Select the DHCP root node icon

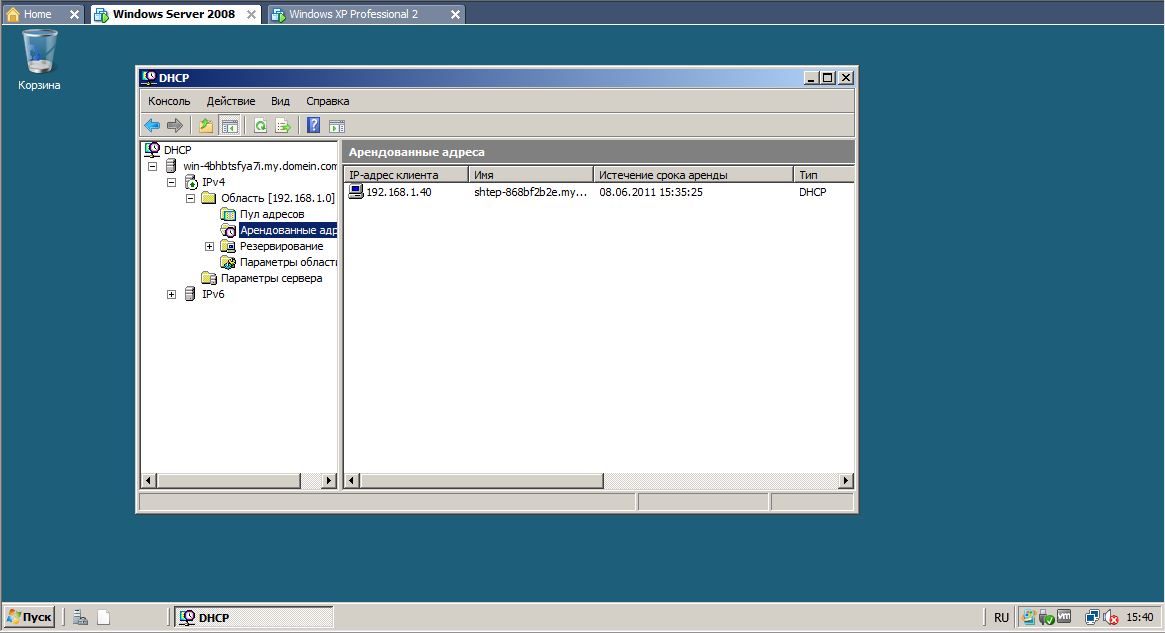(152, 149)
